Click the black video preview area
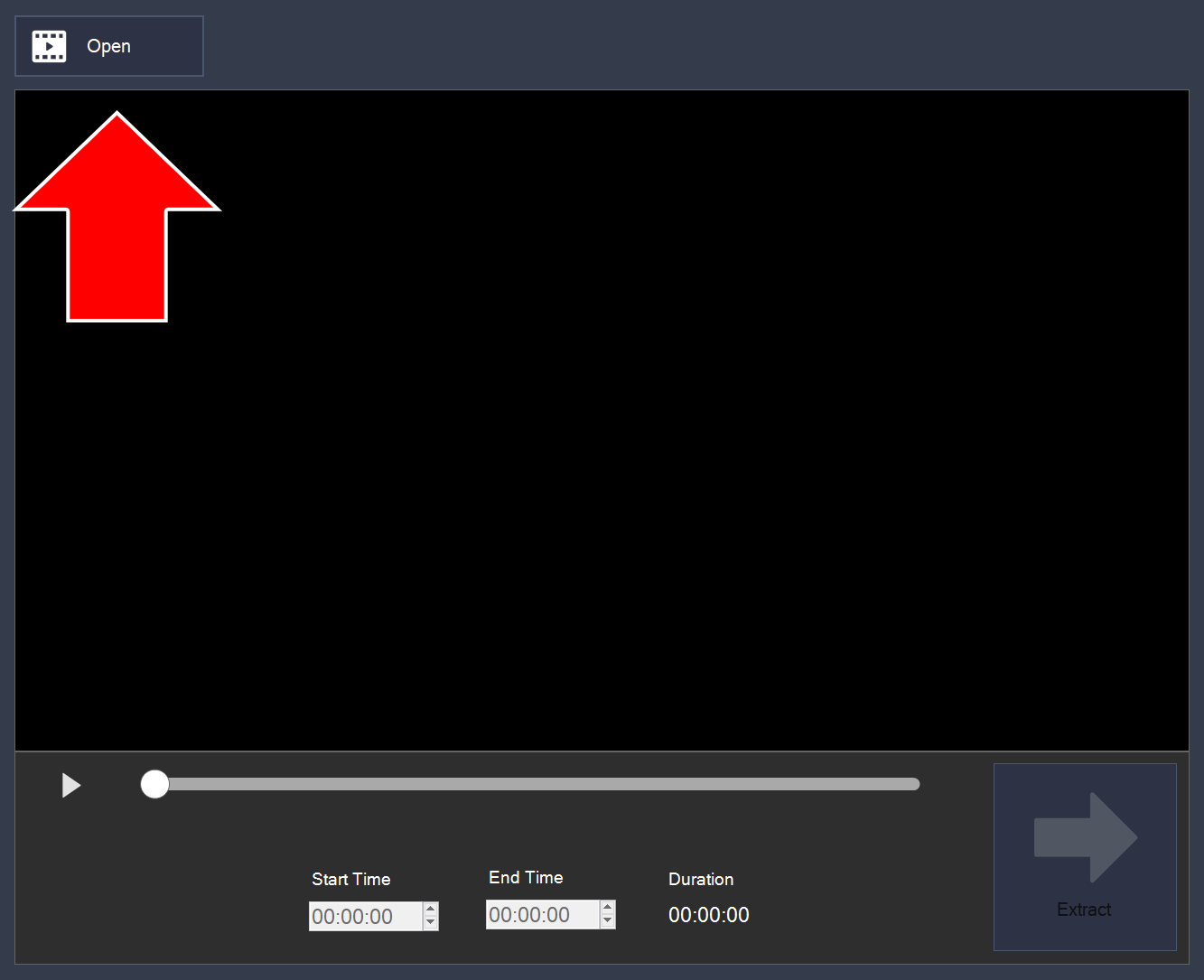The width and height of the screenshot is (1204, 980). 602,420
